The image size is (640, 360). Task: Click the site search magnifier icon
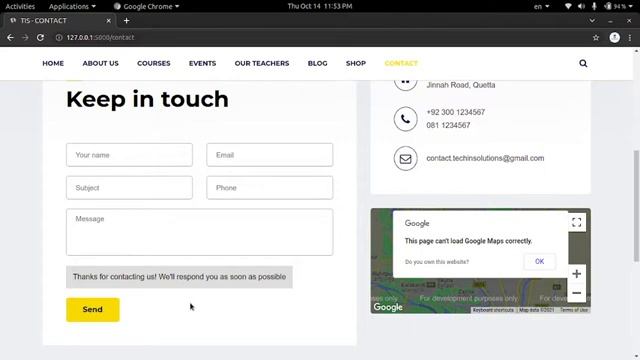(x=583, y=63)
